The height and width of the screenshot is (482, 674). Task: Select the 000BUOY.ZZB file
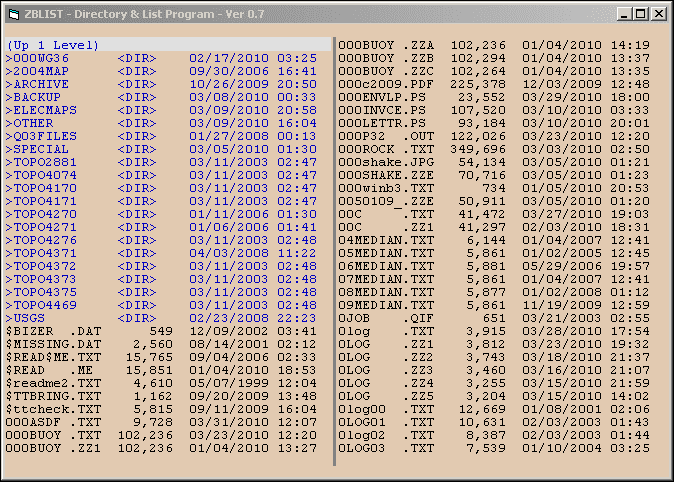(494, 58)
